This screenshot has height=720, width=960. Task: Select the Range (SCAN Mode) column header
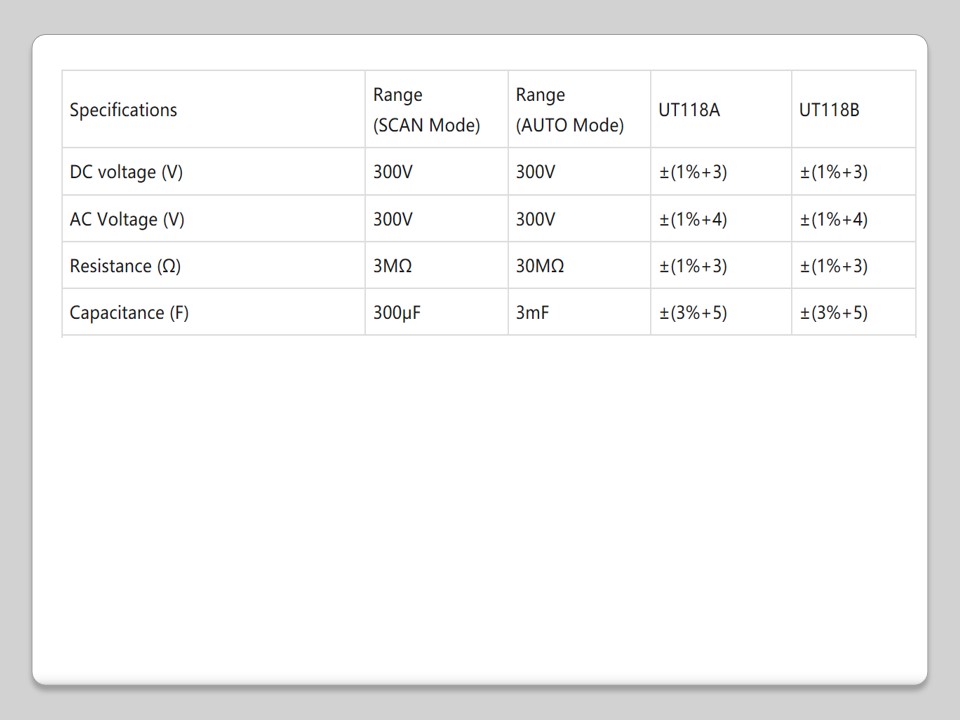pos(426,110)
